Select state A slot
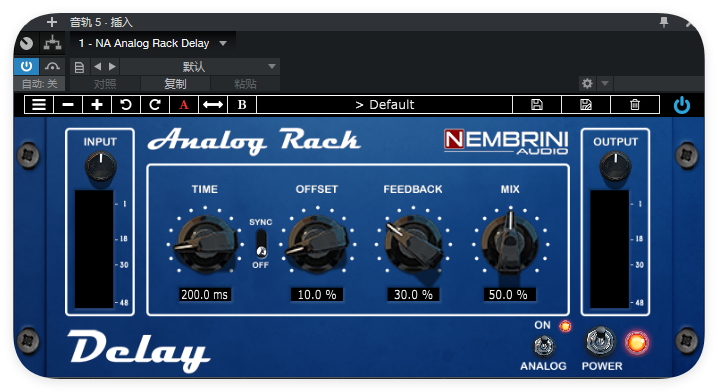The width and height of the screenshot is (718, 392). (x=184, y=104)
